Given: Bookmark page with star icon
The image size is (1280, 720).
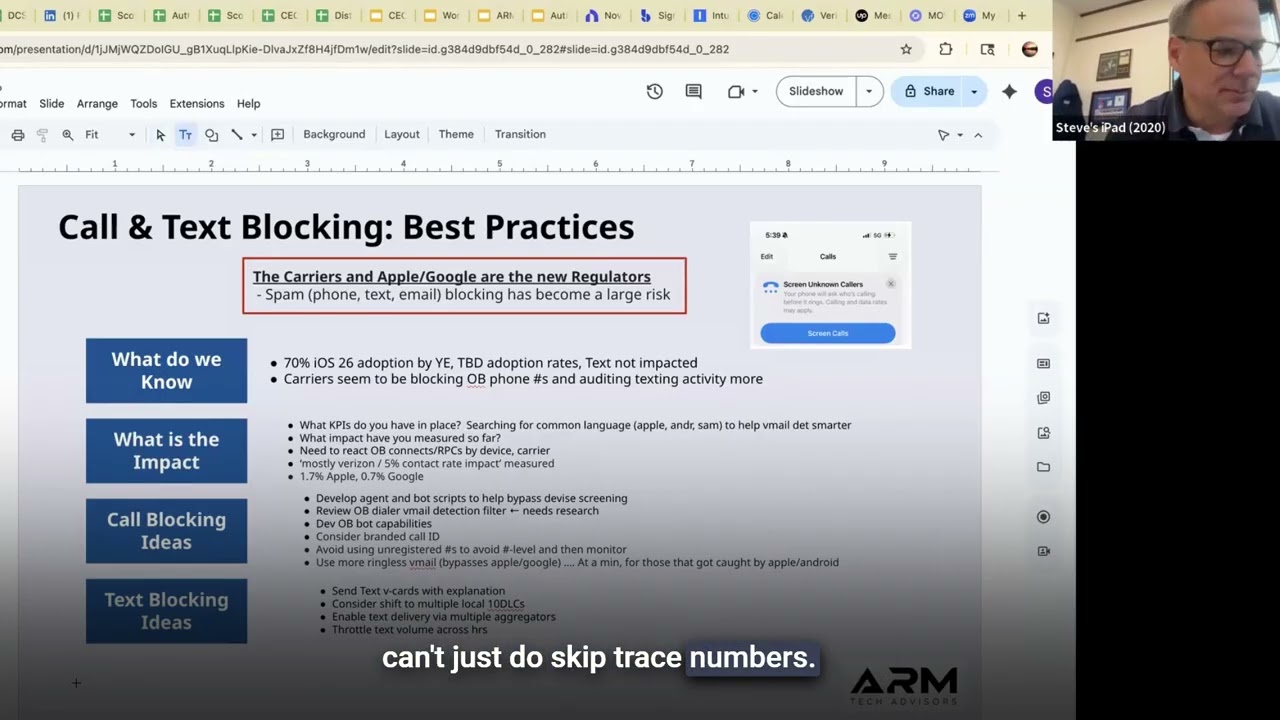Looking at the screenshot, I should pos(906,49).
